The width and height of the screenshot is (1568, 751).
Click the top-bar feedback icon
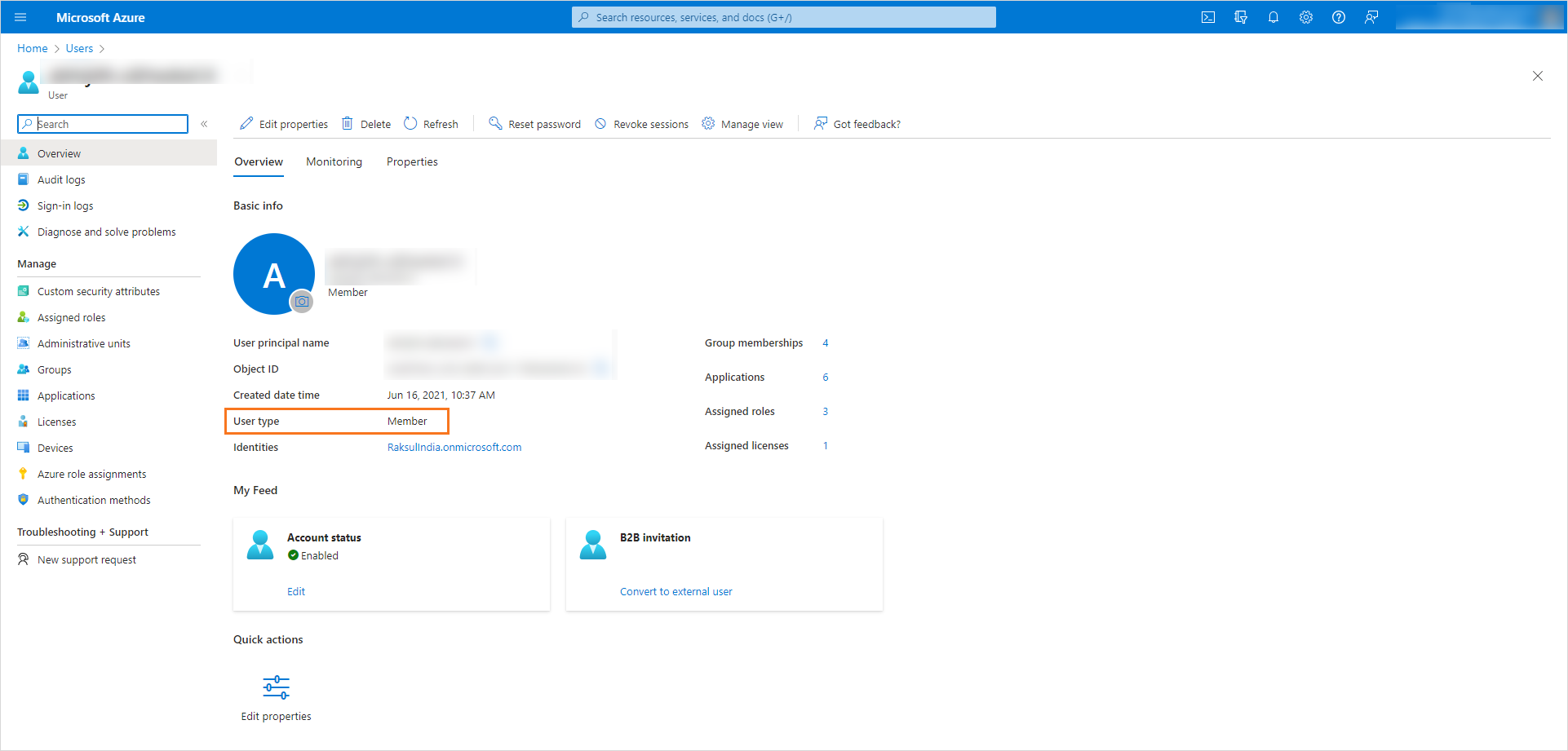pos(1371,17)
